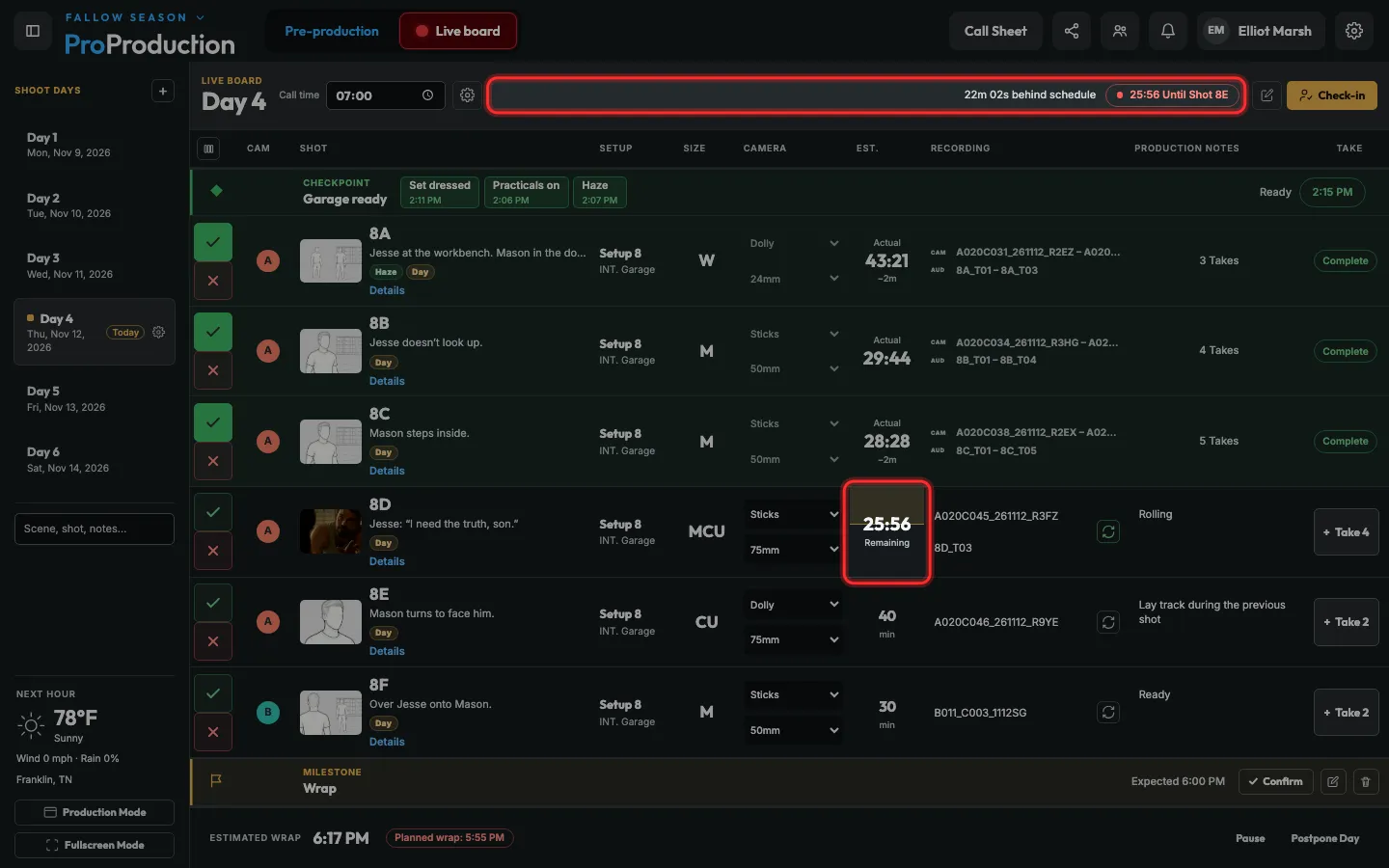Open notifications bell
The width and height of the screenshot is (1389, 868).
[x=1168, y=31]
